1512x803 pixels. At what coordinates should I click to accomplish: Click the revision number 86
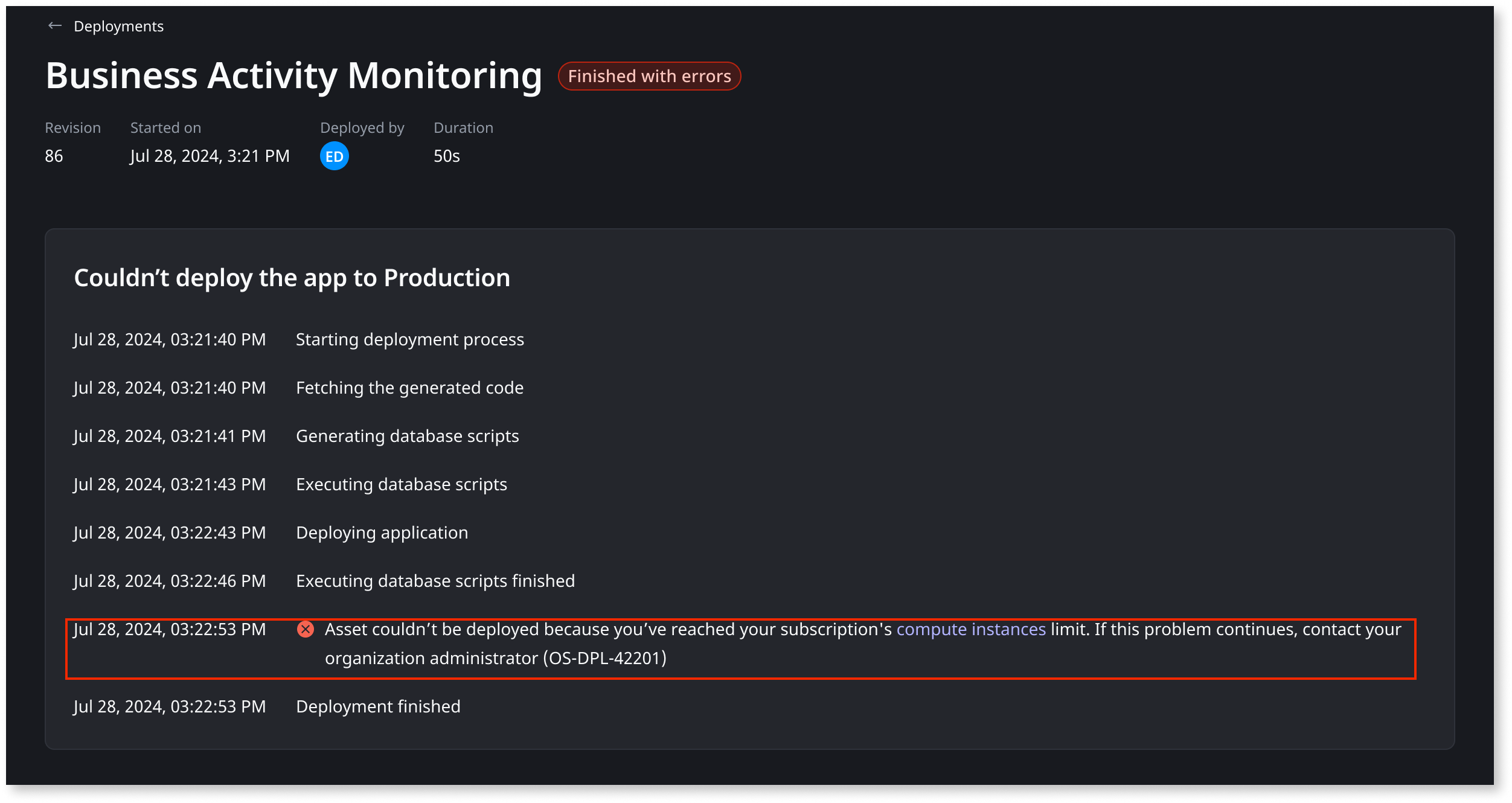54,156
